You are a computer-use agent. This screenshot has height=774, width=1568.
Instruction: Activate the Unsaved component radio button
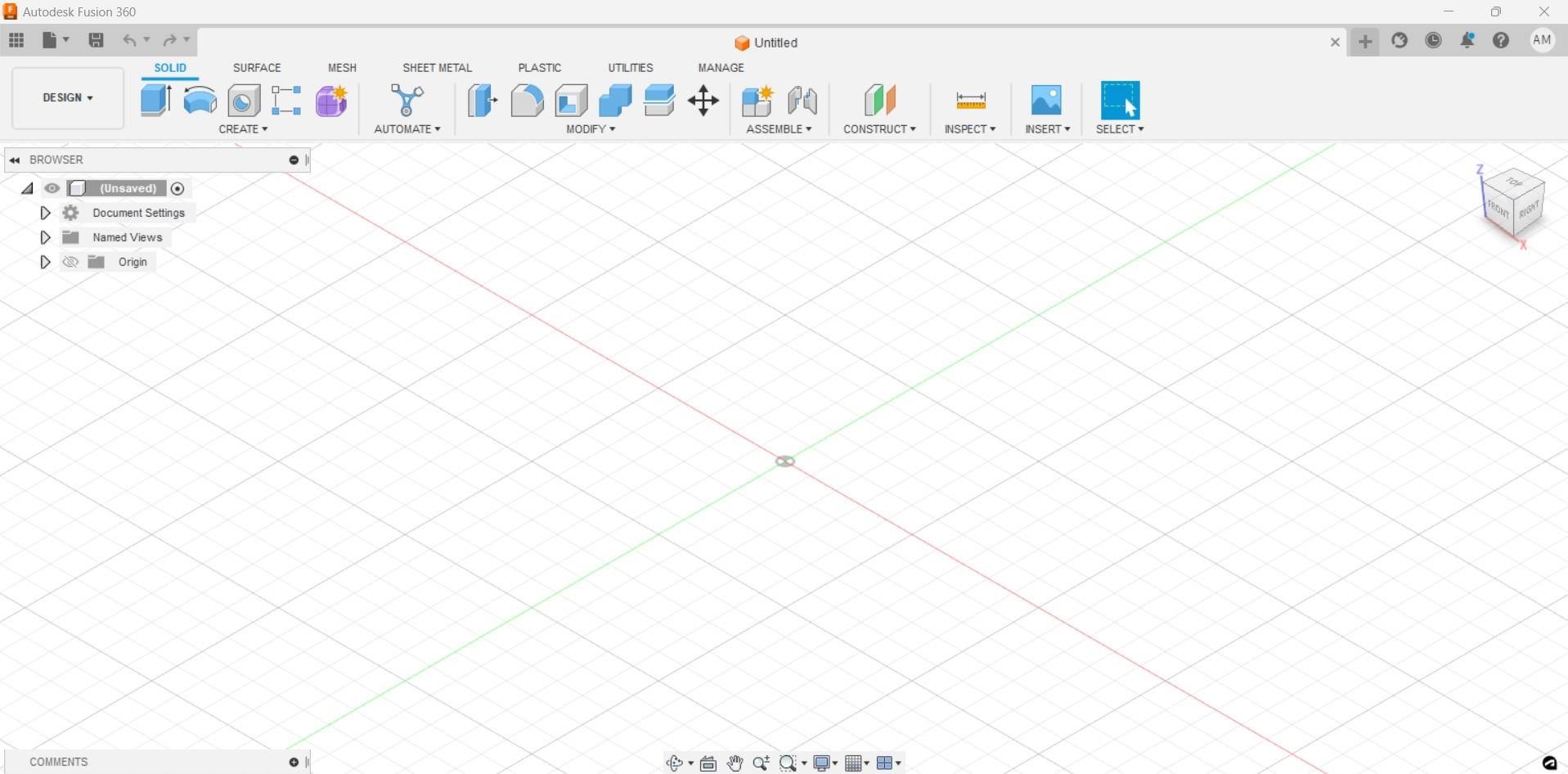click(177, 189)
